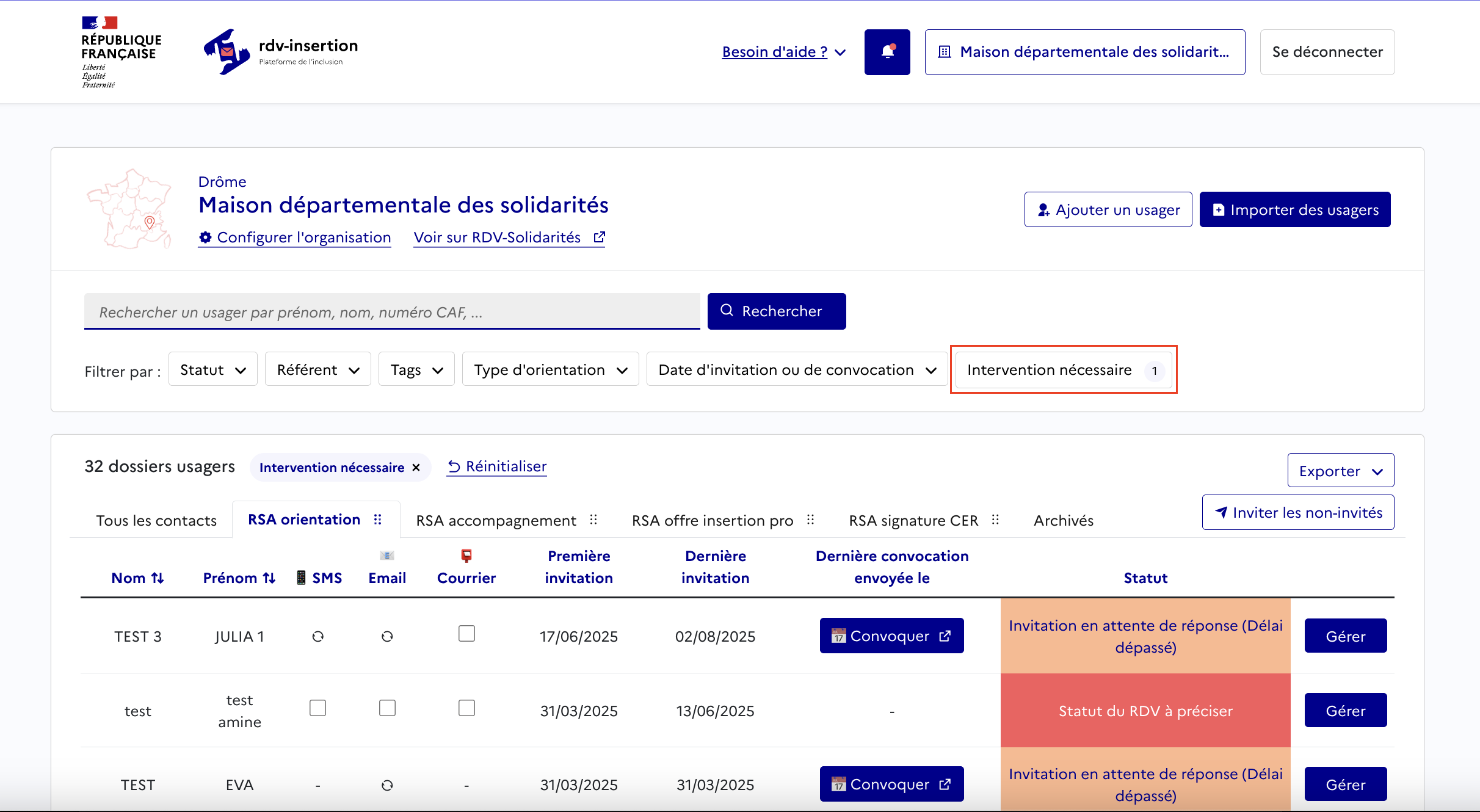
Task: Click the notification bell icon
Action: click(887, 52)
